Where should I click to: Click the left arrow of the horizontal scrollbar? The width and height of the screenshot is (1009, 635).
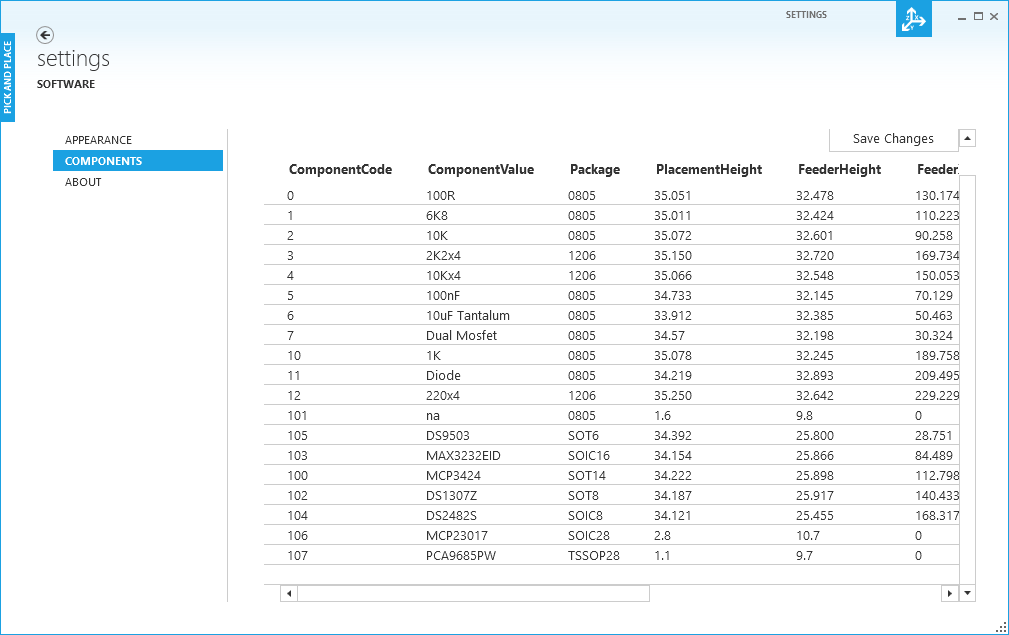pos(288,592)
